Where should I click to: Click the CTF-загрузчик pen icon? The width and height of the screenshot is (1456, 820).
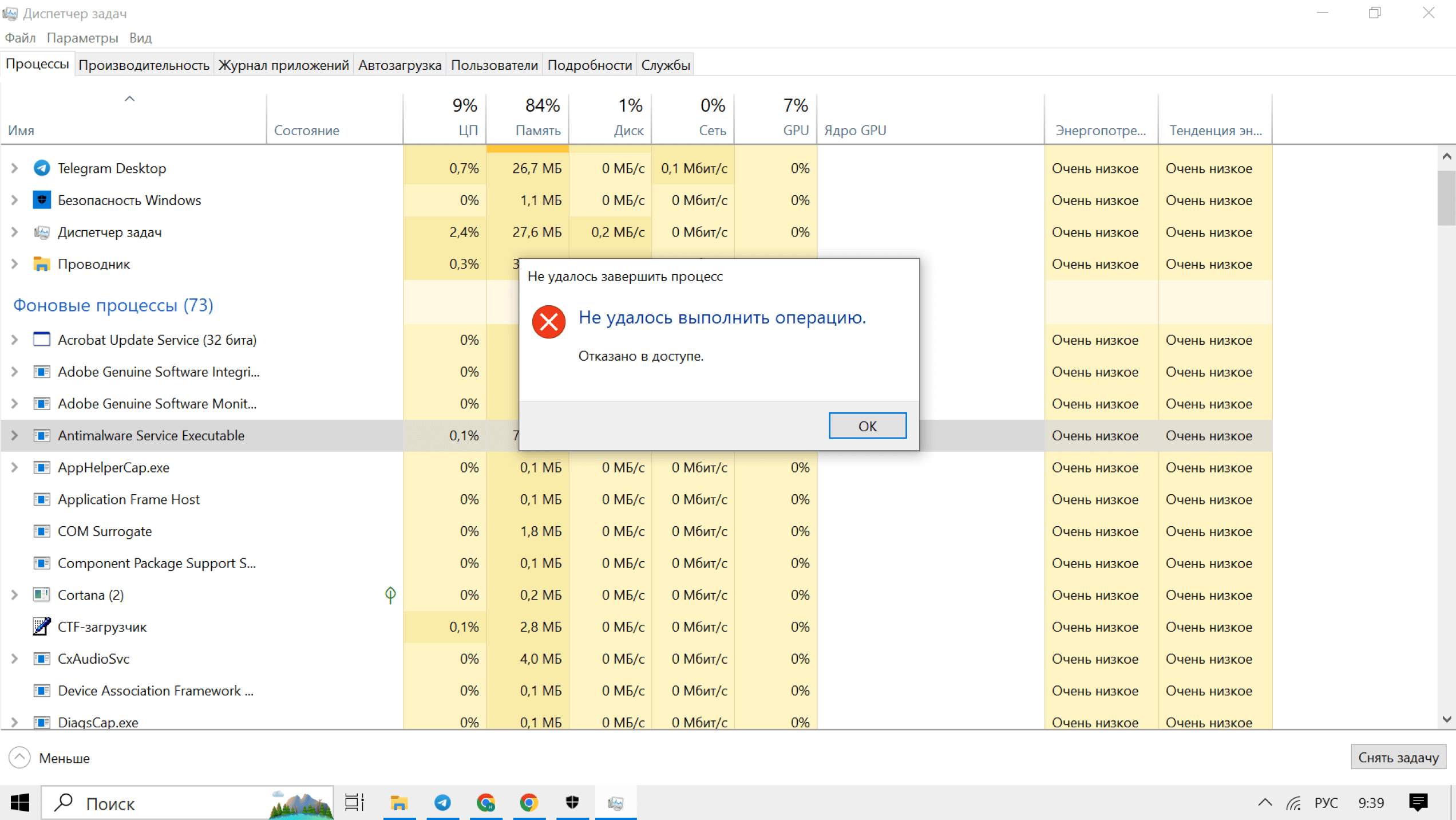(x=42, y=626)
